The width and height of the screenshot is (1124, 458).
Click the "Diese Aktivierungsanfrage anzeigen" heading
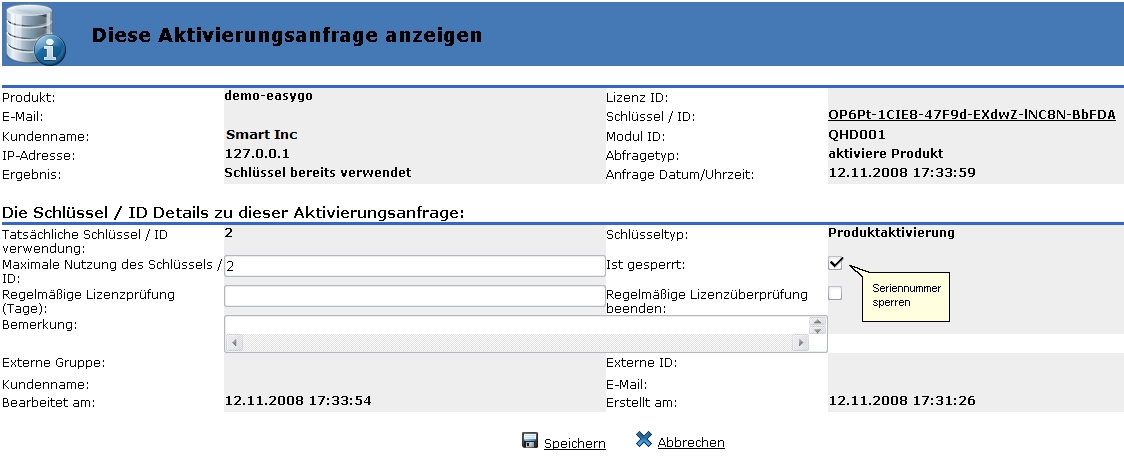tap(287, 35)
